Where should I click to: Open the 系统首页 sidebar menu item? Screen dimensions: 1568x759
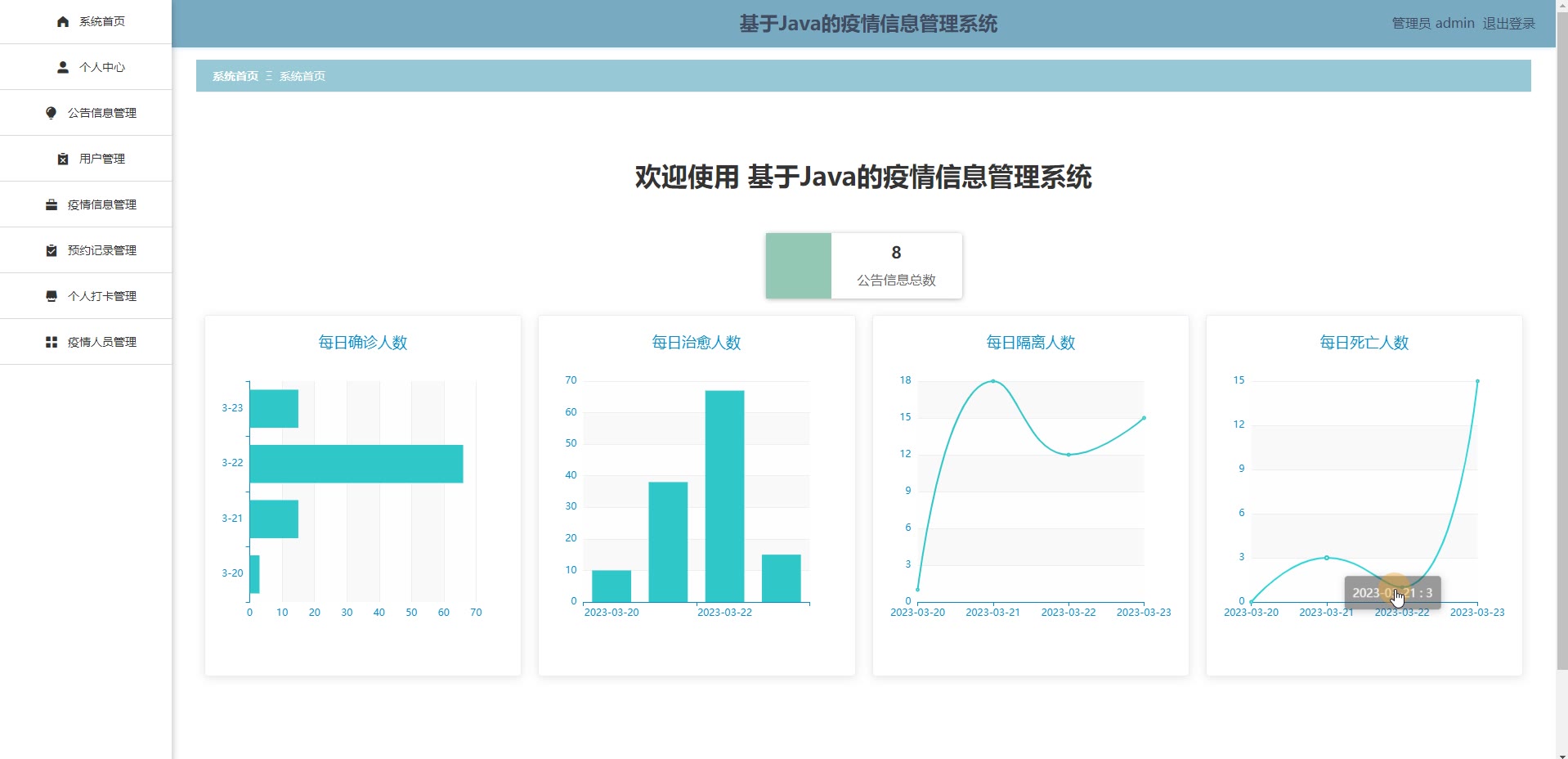[86, 21]
